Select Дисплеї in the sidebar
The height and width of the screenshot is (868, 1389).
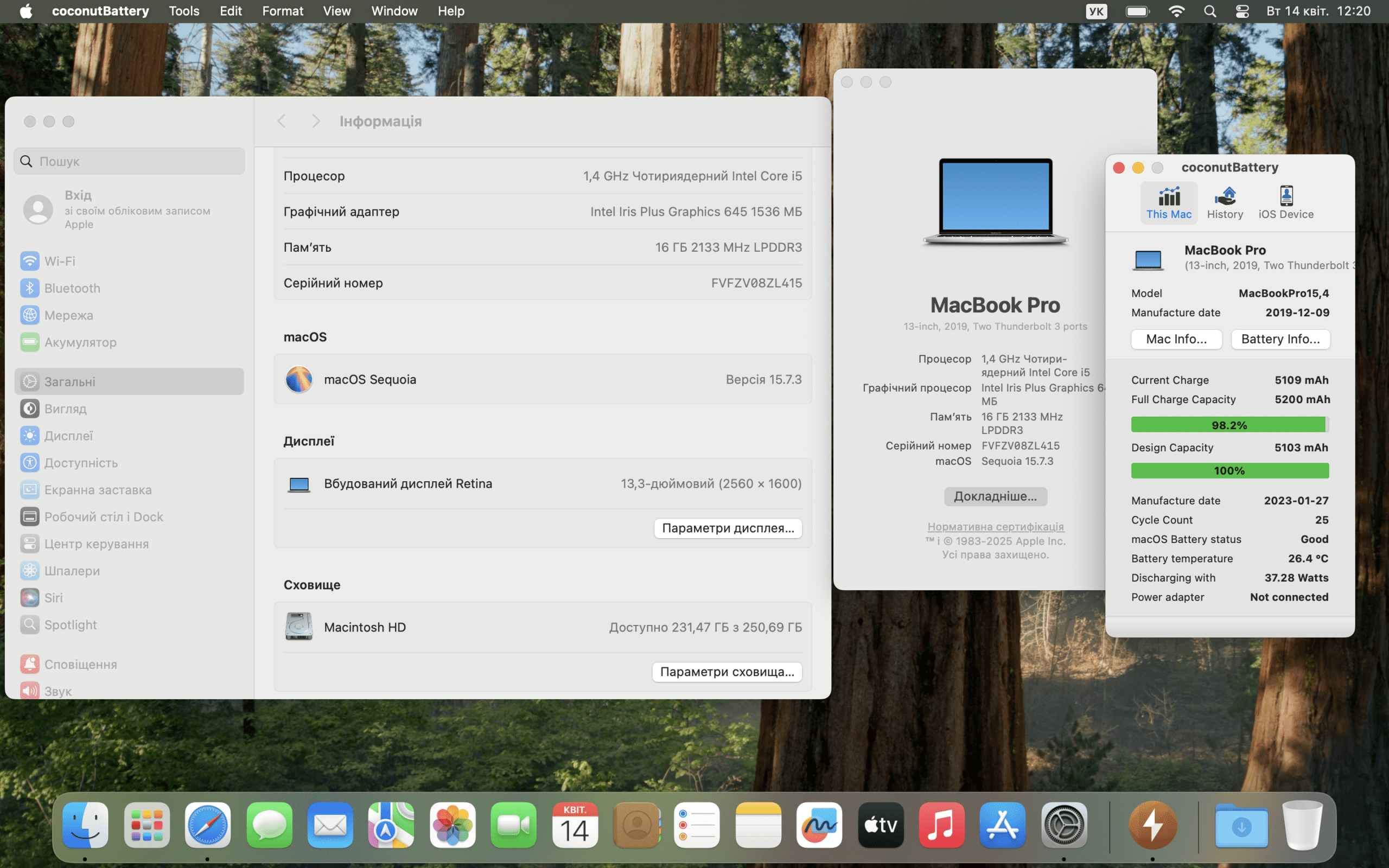pyautogui.click(x=68, y=436)
